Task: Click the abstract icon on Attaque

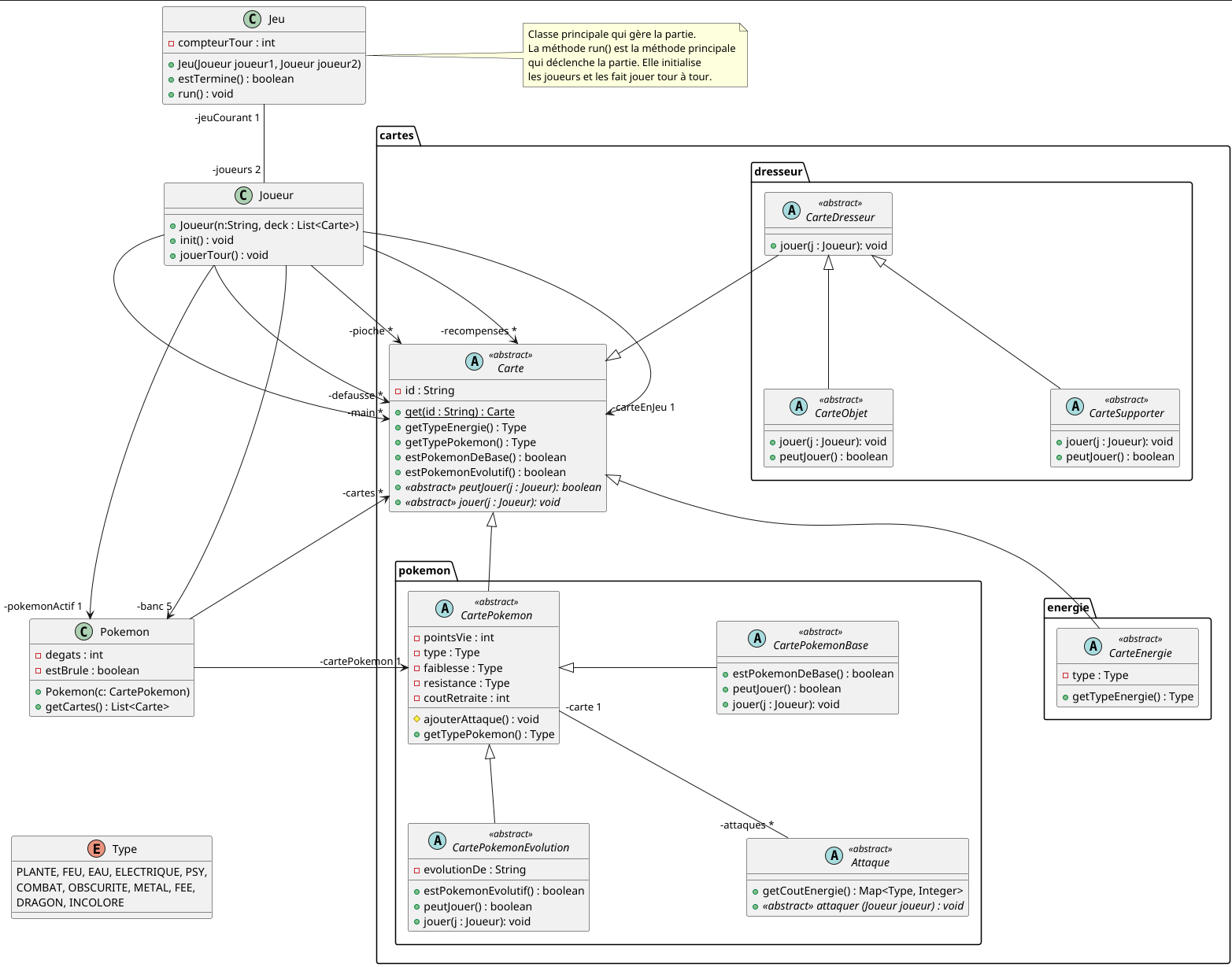Action: point(836,855)
